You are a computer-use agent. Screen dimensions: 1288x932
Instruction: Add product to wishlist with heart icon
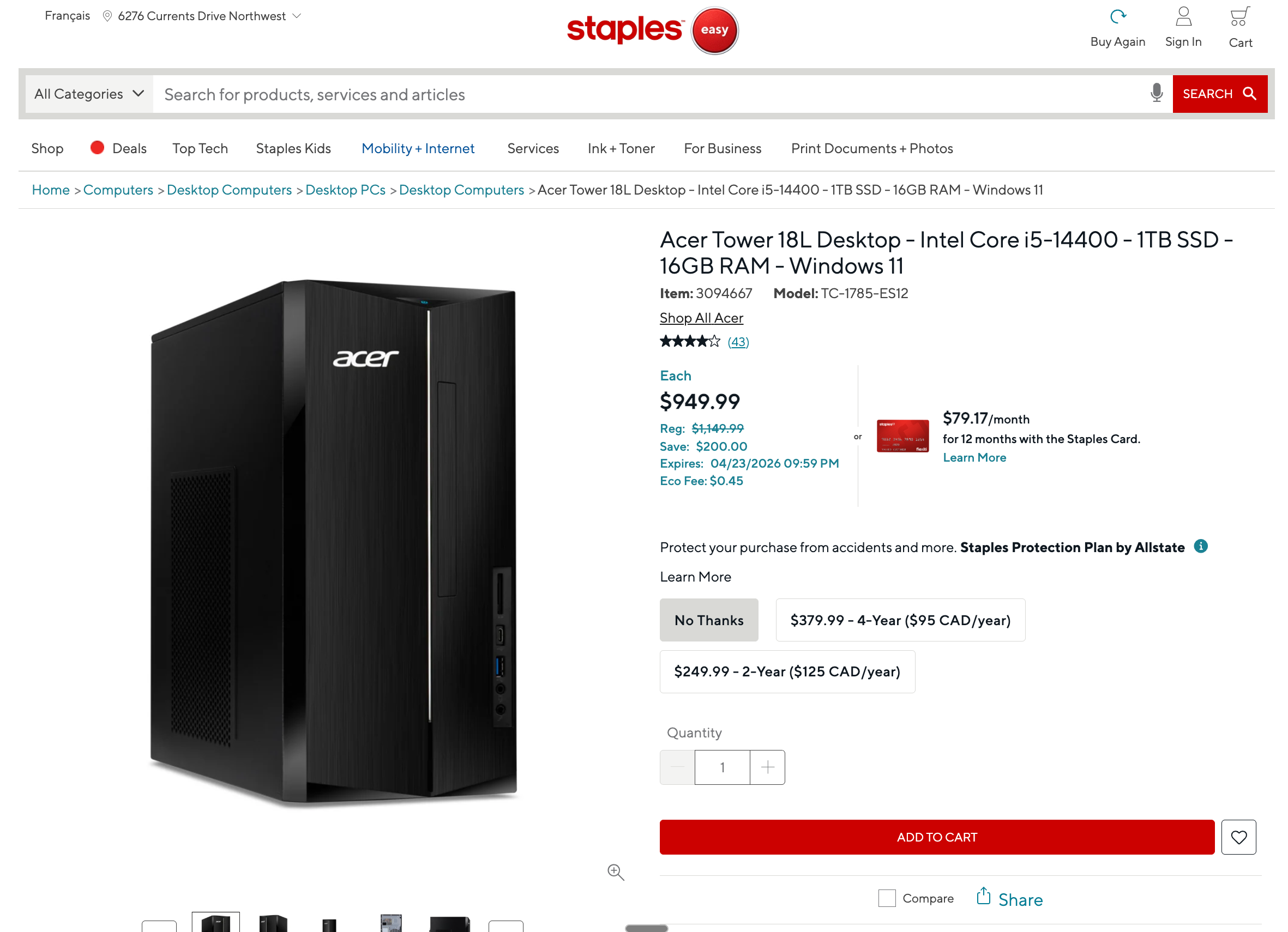1238,837
